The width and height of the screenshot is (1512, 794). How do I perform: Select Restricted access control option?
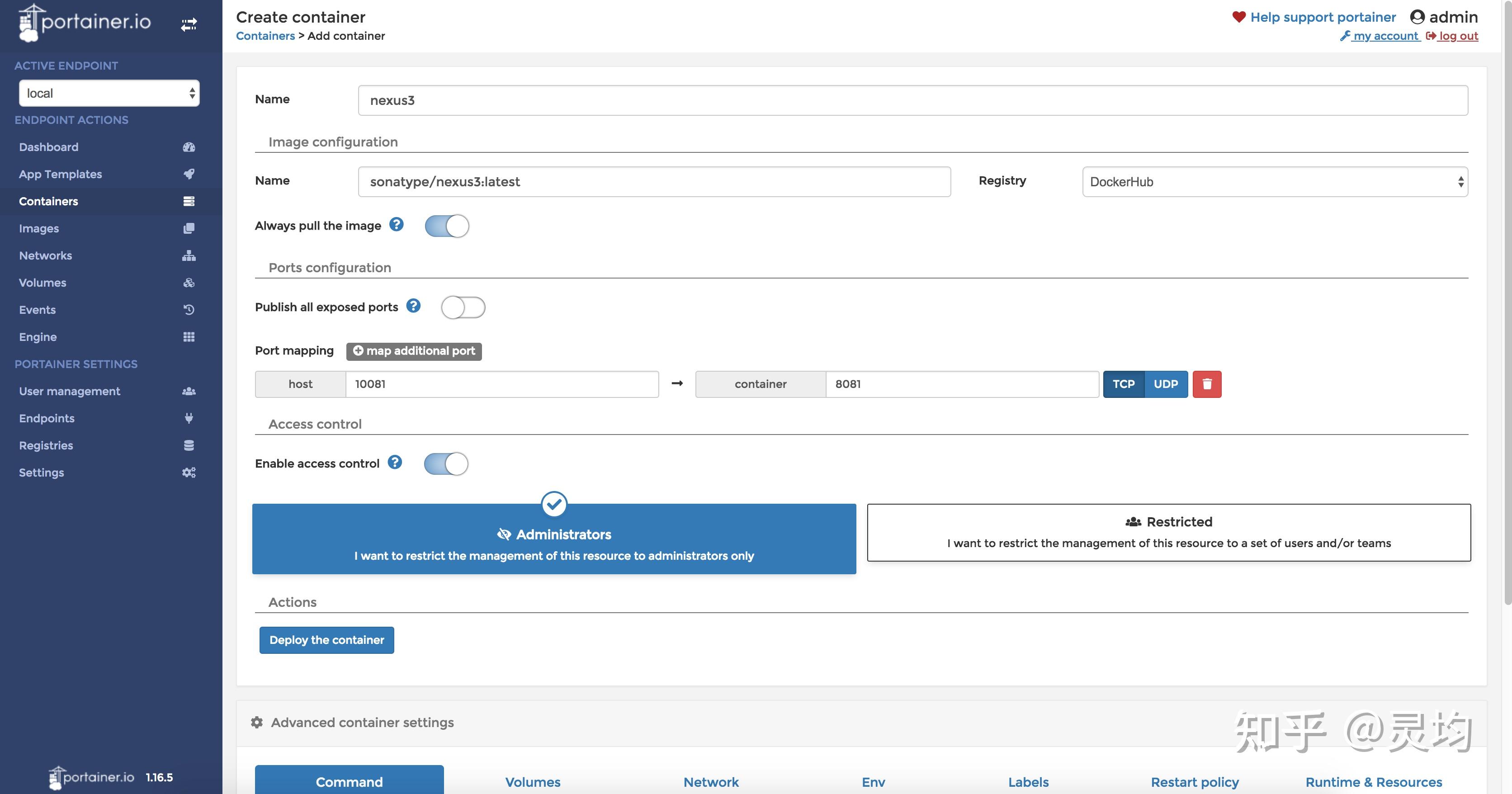[1168, 532]
